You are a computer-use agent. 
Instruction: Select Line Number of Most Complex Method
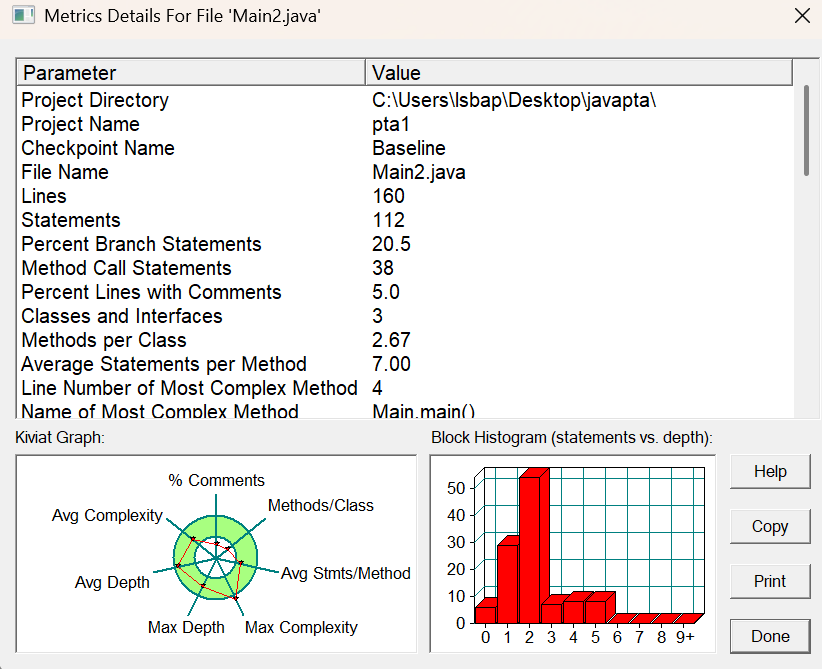point(189,388)
